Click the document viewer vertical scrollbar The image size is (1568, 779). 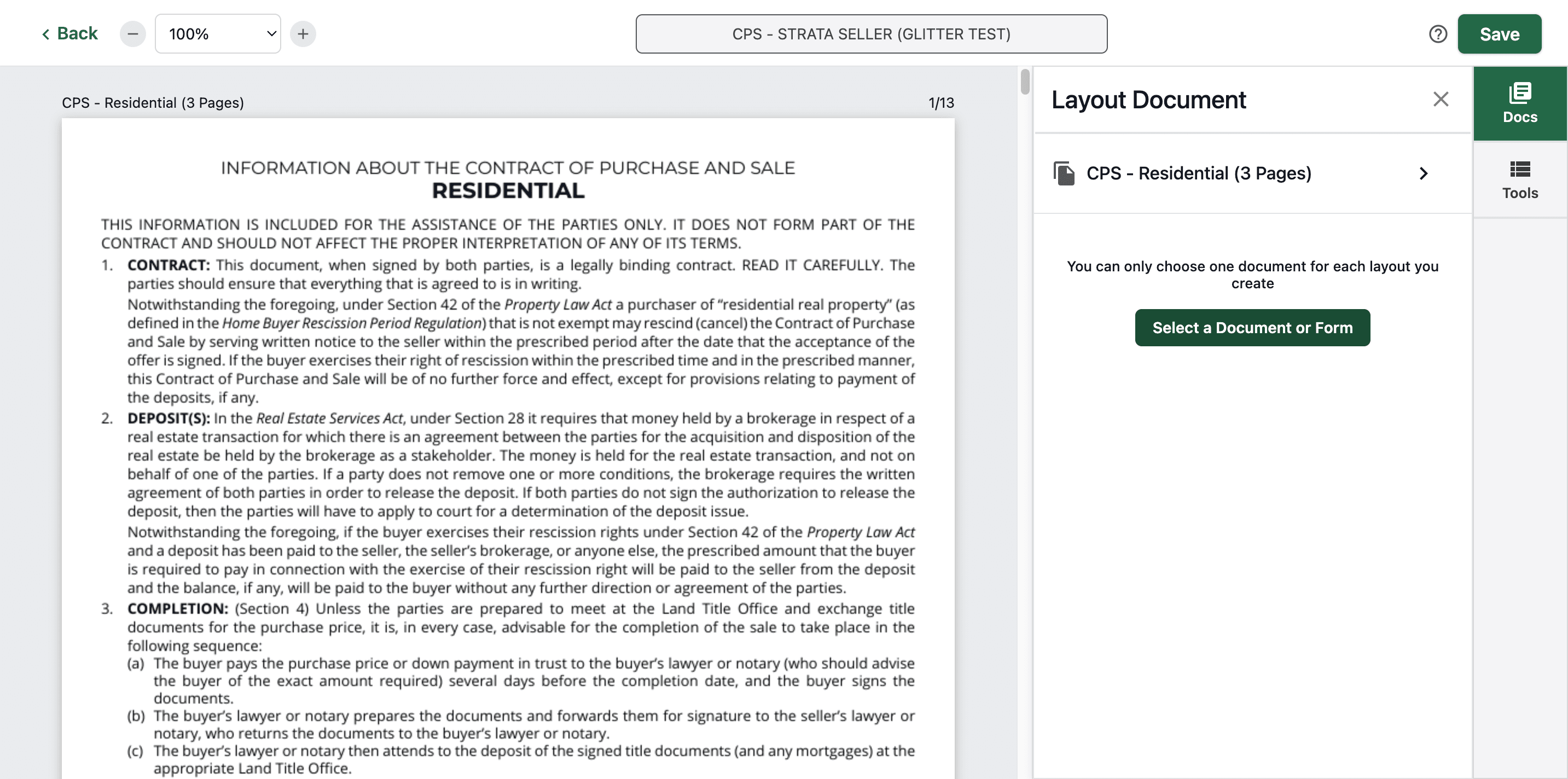[x=1025, y=82]
